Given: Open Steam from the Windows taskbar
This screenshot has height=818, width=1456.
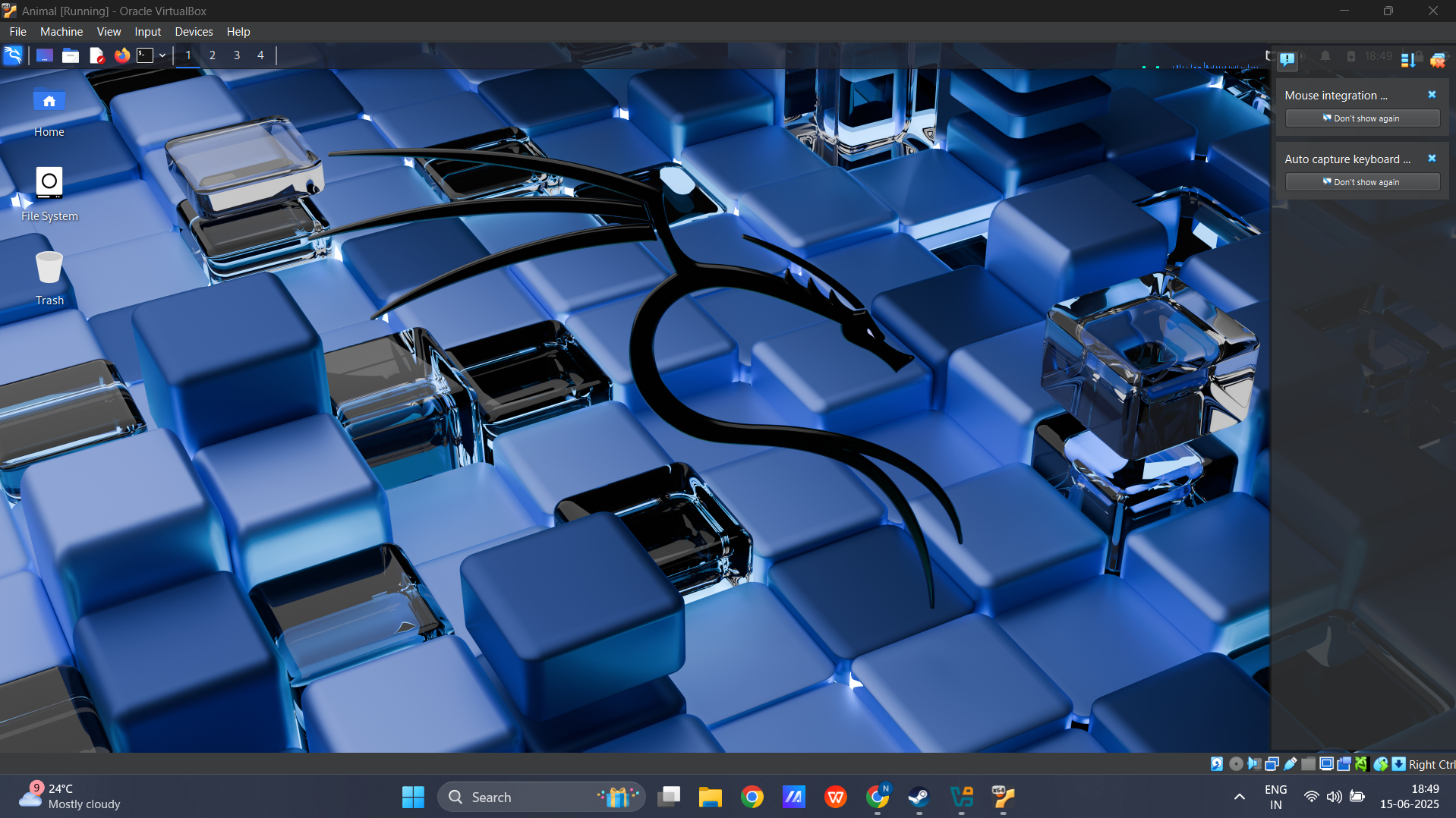Looking at the screenshot, I should click(919, 797).
